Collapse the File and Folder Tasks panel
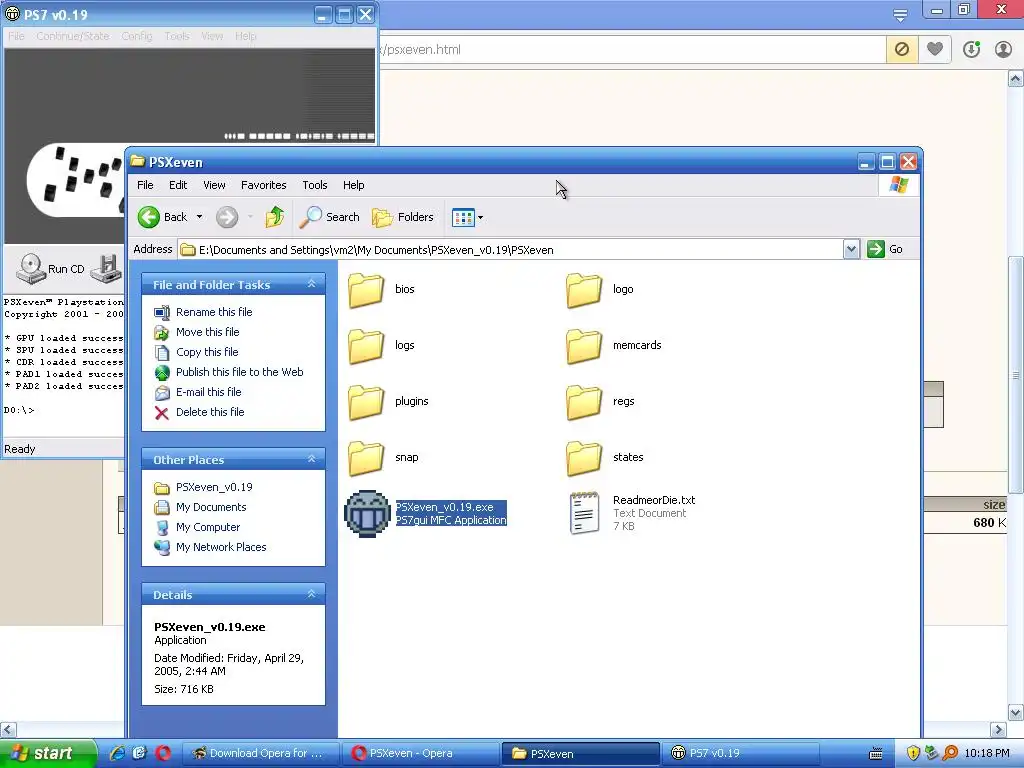 coord(312,284)
